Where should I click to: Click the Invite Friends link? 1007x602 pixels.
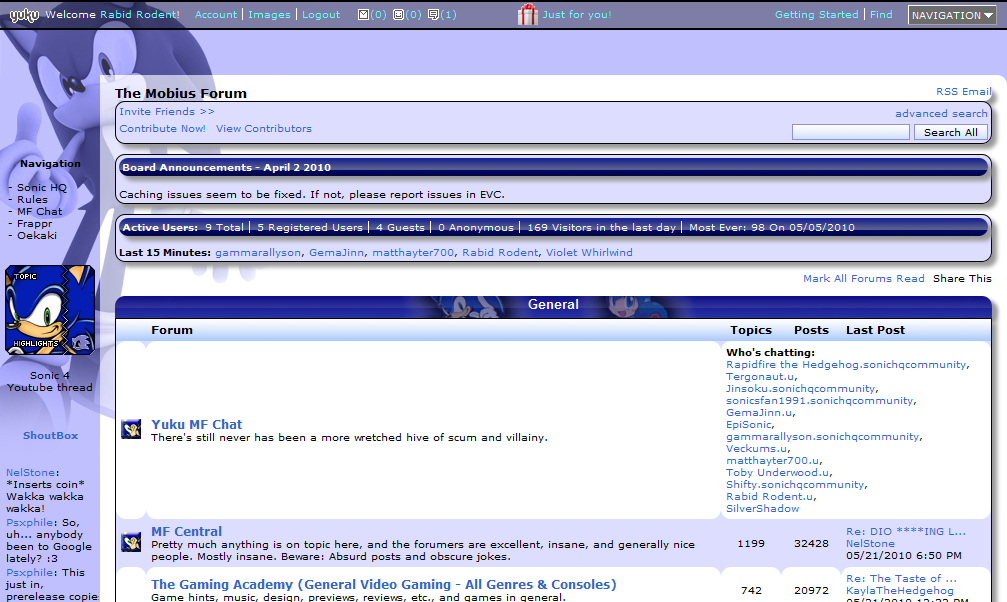click(x=166, y=112)
